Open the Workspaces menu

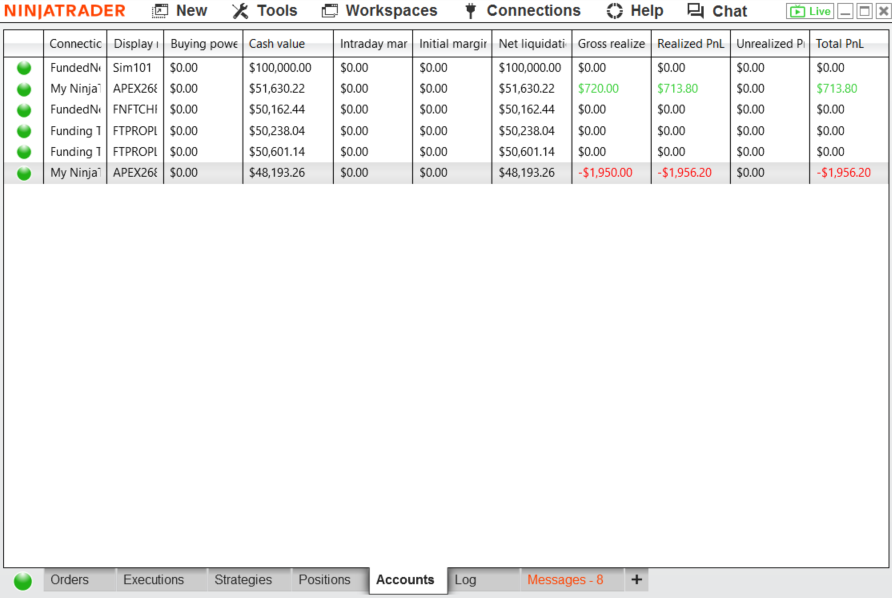pyautogui.click(x=379, y=11)
